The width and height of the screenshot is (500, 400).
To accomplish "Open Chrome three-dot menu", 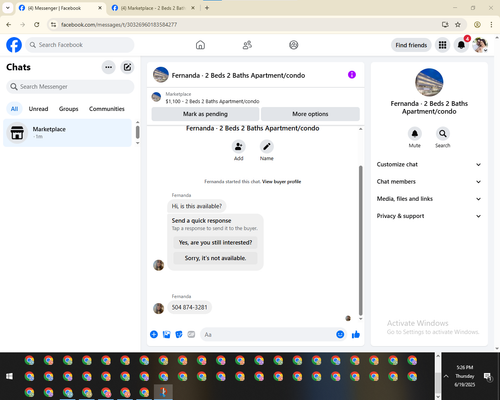I will tap(491, 25).
